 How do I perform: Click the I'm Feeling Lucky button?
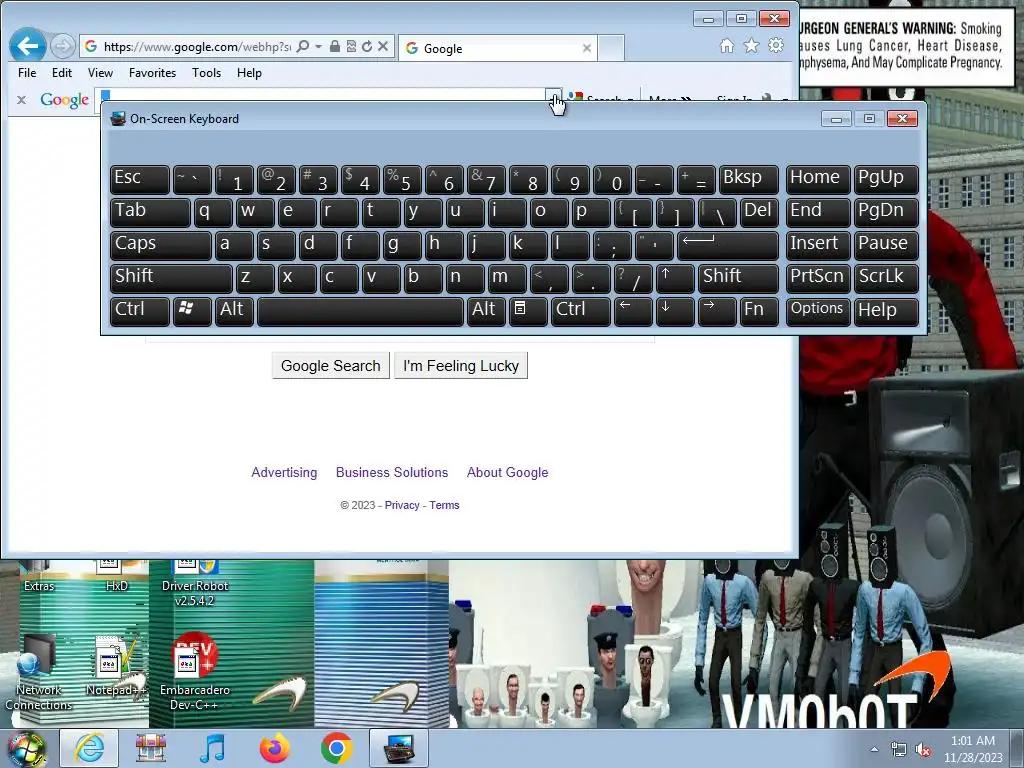461,366
